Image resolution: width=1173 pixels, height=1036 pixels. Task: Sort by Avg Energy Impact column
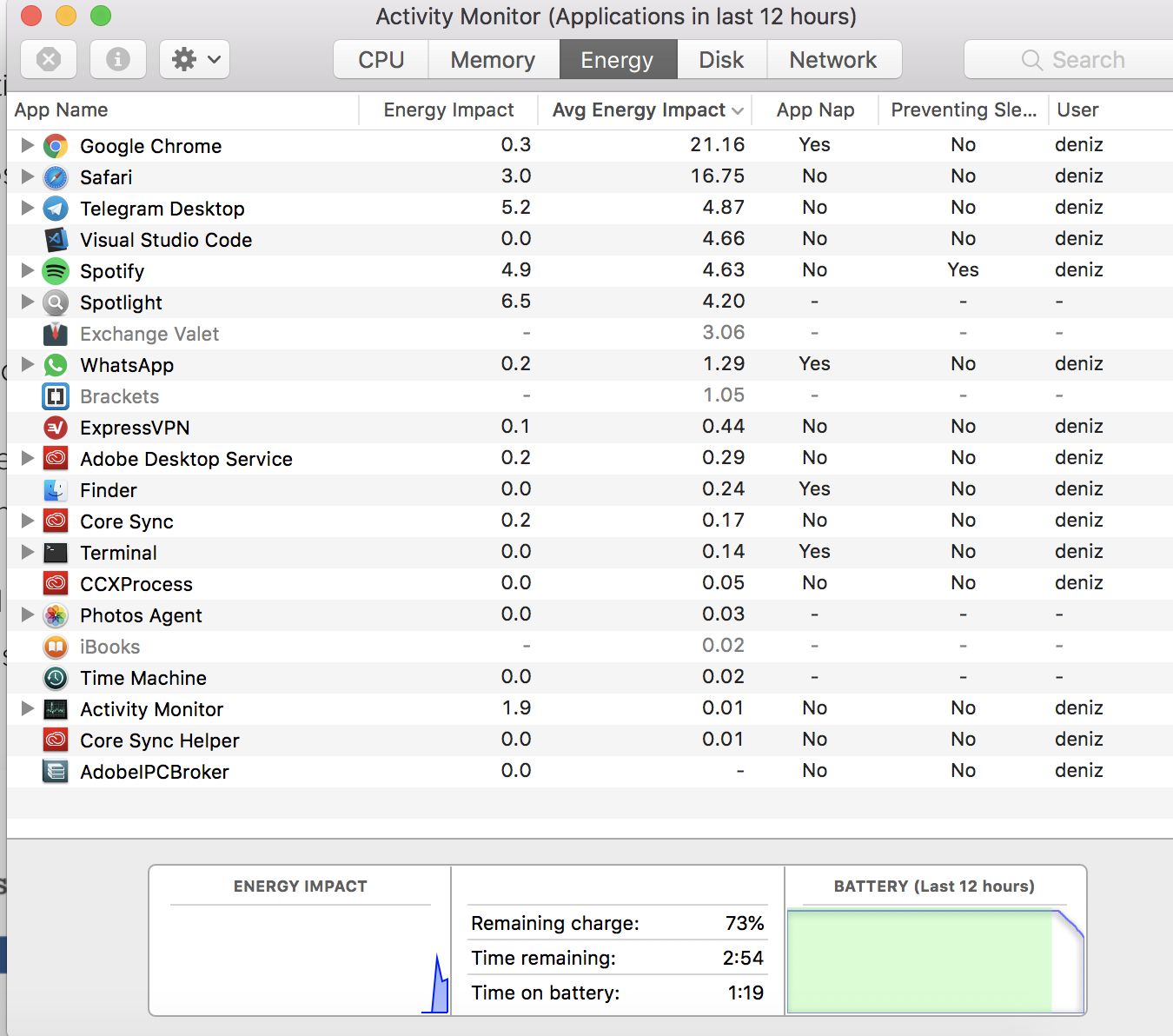[x=645, y=110]
